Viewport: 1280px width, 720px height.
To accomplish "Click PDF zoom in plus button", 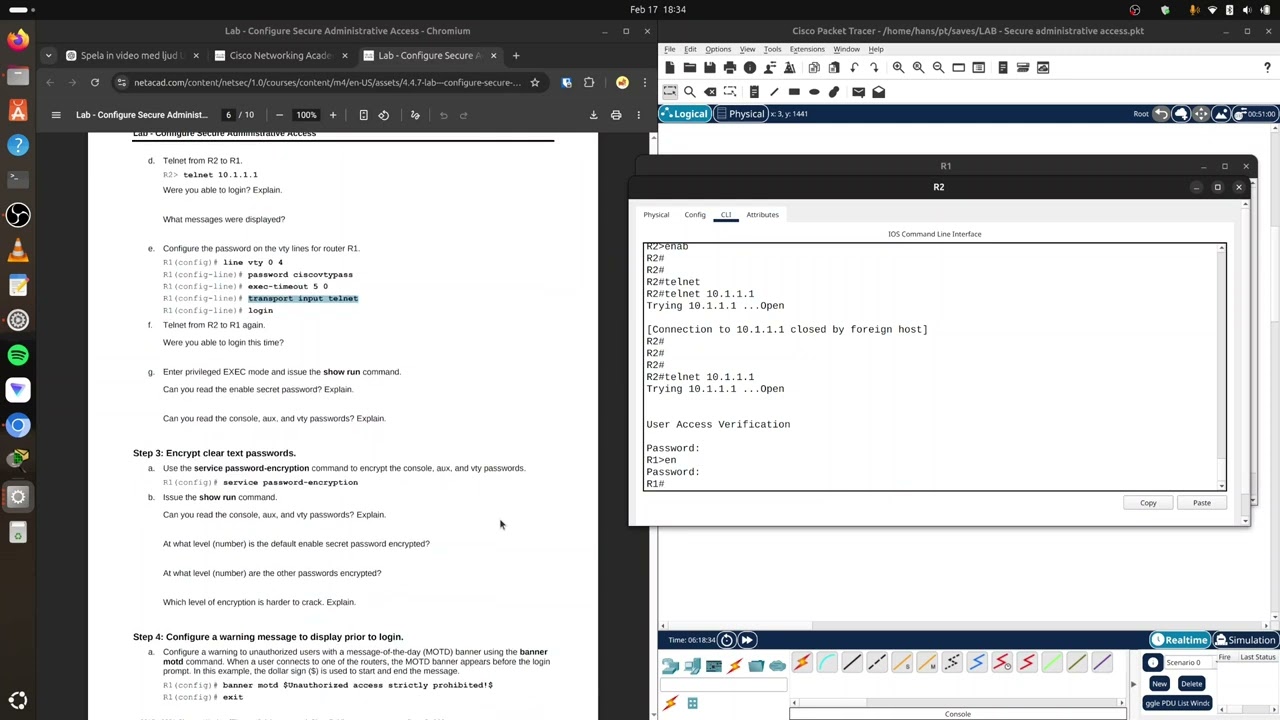I will [333, 115].
